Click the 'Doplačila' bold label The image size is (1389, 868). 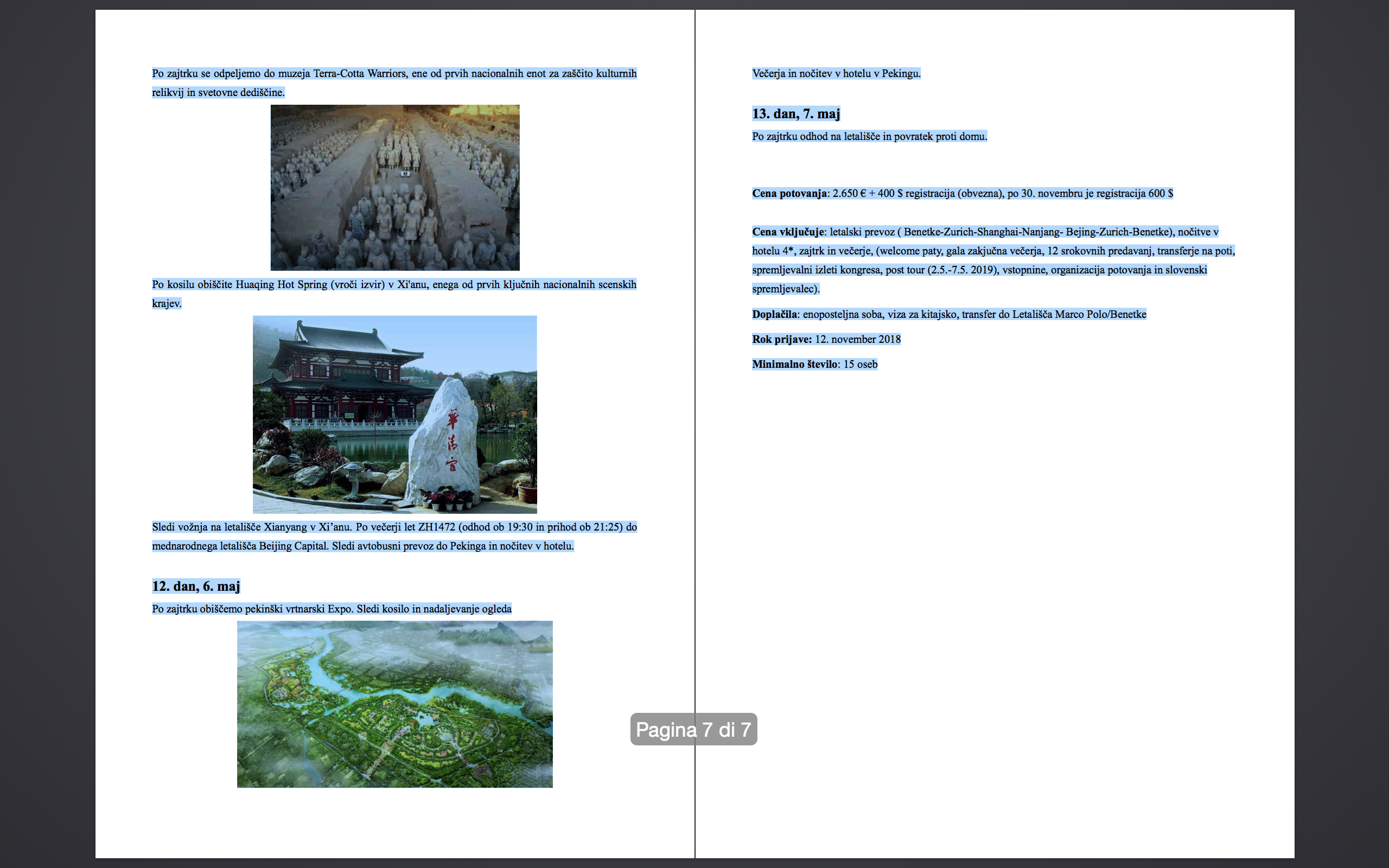tap(774, 314)
